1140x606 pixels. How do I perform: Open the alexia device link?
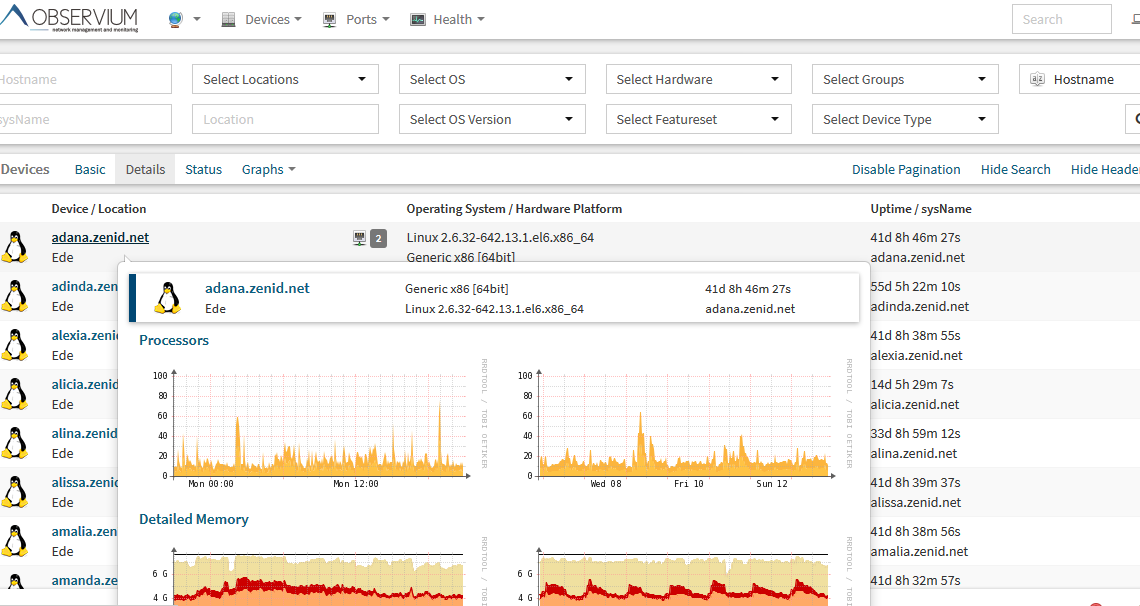[84, 336]
